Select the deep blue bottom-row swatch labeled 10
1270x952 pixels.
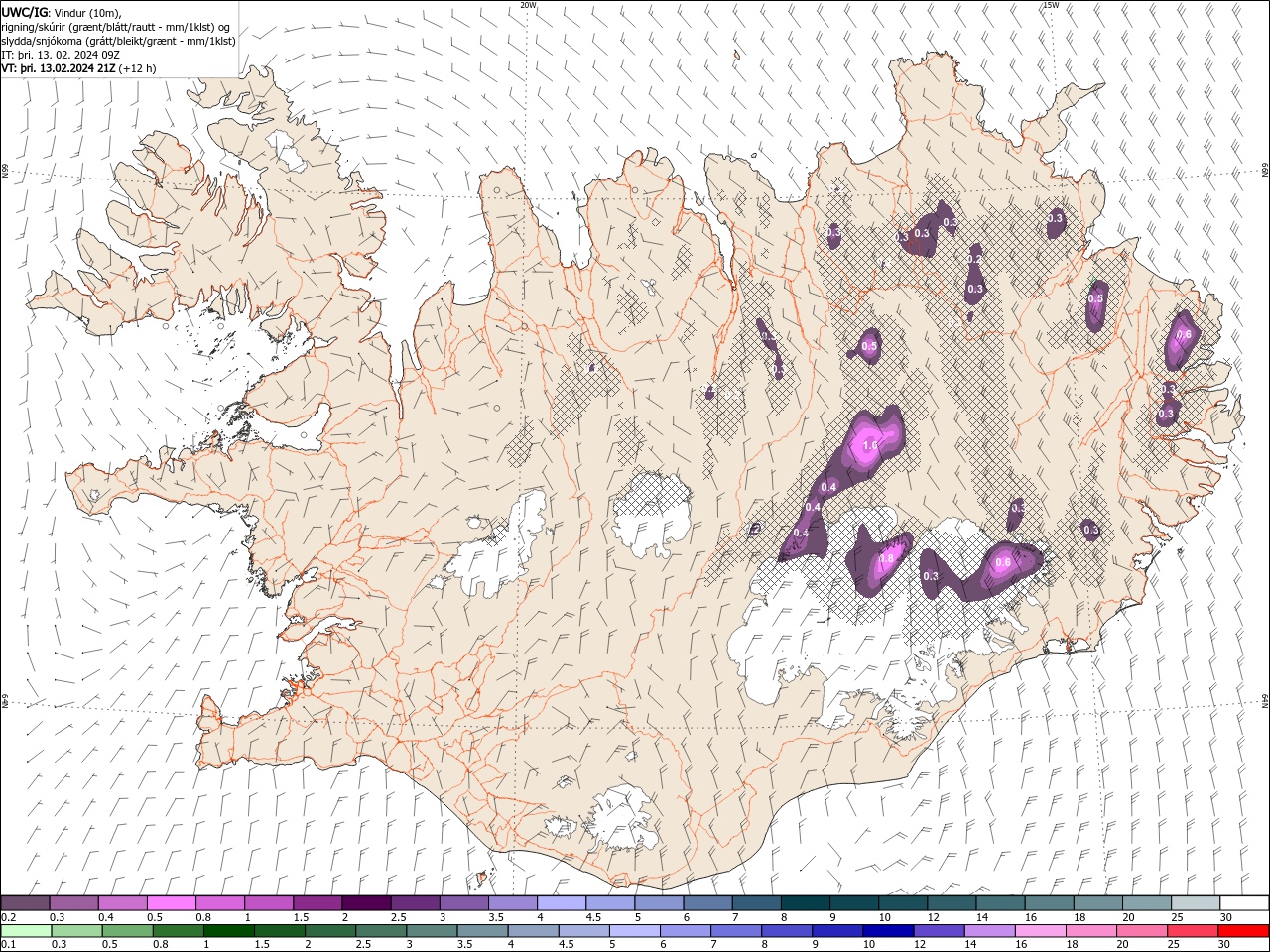click(888, 931)
